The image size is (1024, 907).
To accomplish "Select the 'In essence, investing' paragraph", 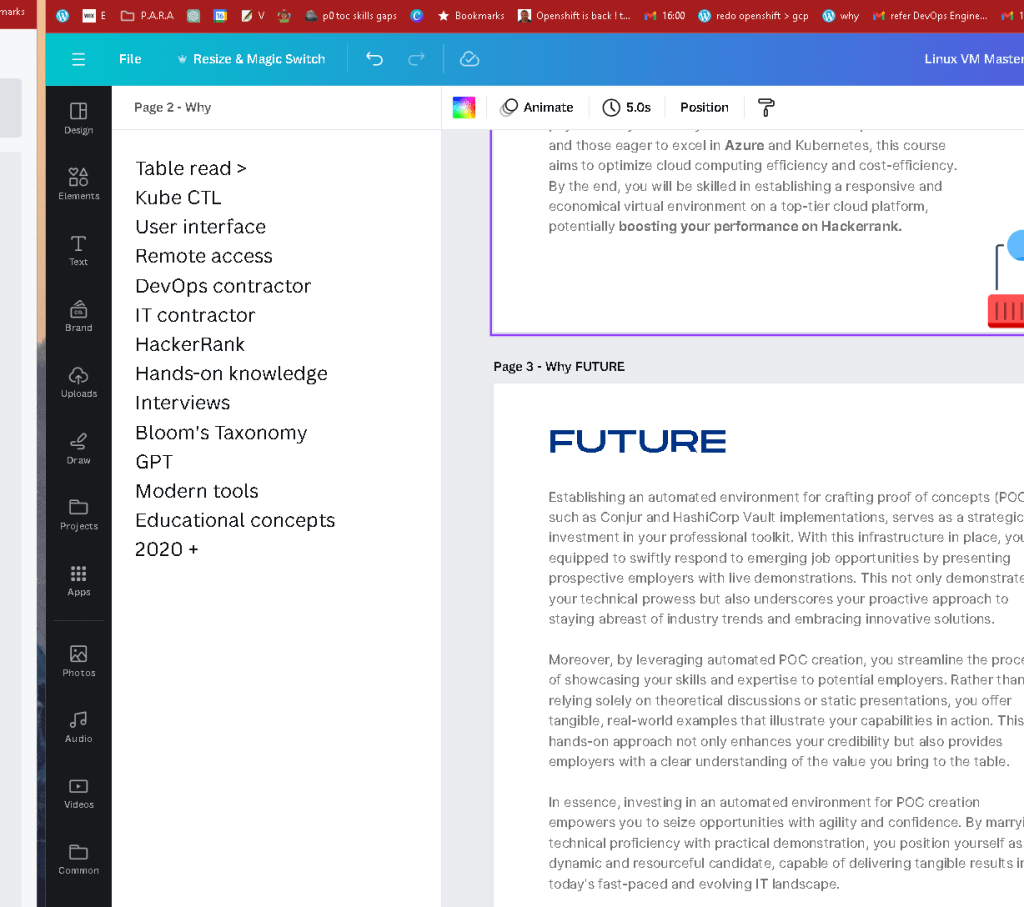I will pyautogui.click(x=786, y=843).
